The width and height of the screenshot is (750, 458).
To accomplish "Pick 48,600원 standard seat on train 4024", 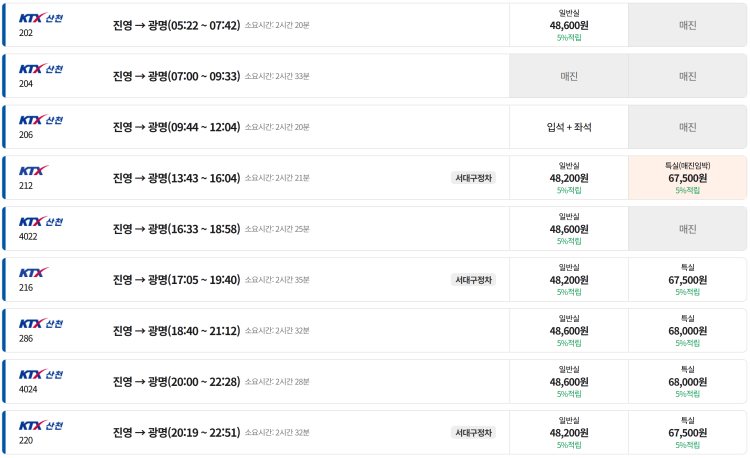I will pyautogui.click(x=569, y=381).
